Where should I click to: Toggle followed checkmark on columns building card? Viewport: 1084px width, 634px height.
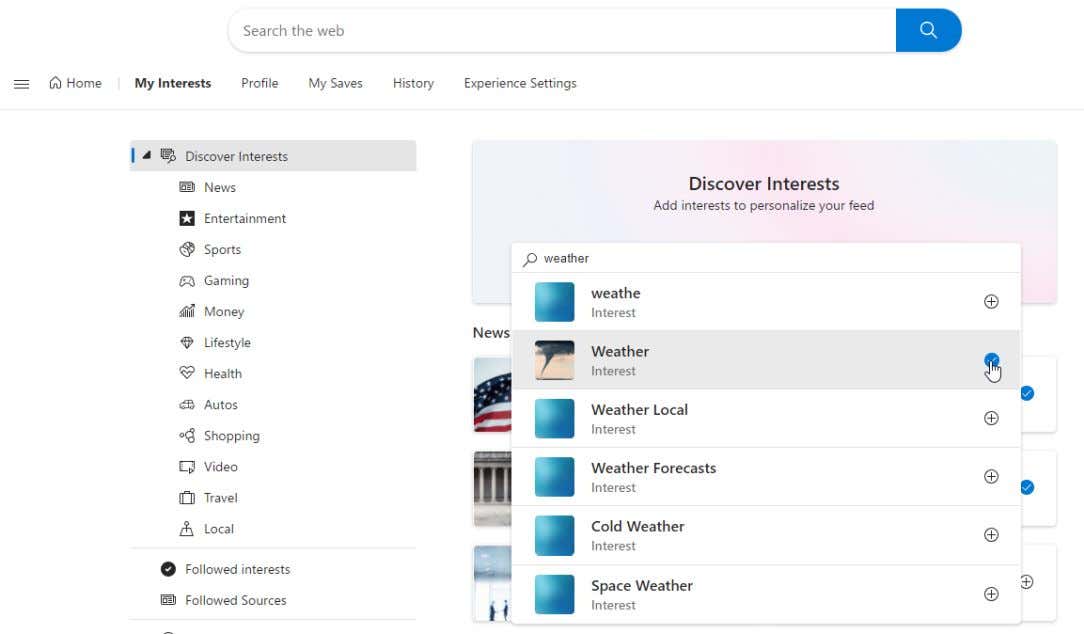(x=1027, y=487)
